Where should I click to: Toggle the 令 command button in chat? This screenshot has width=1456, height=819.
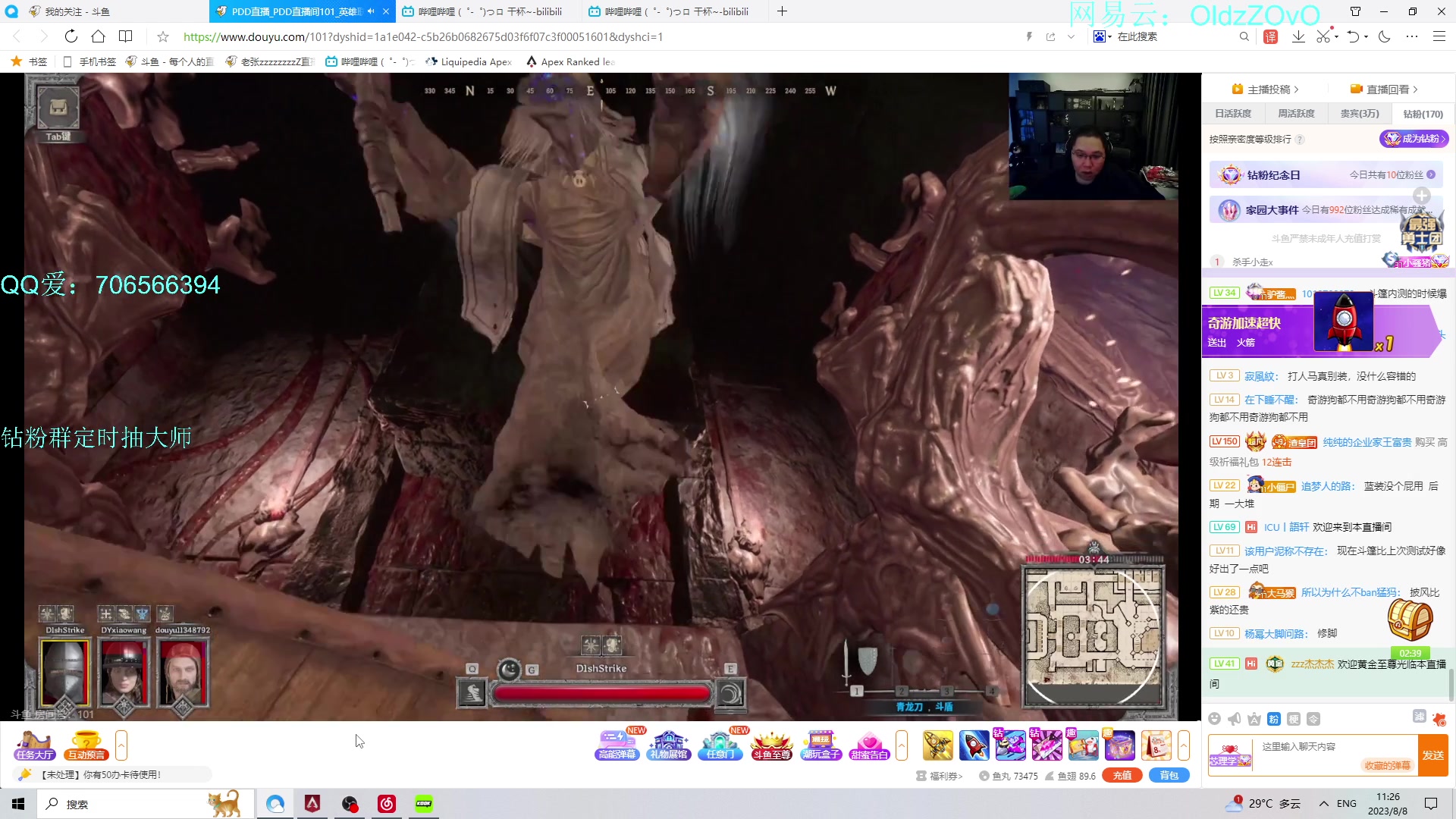1313,719
